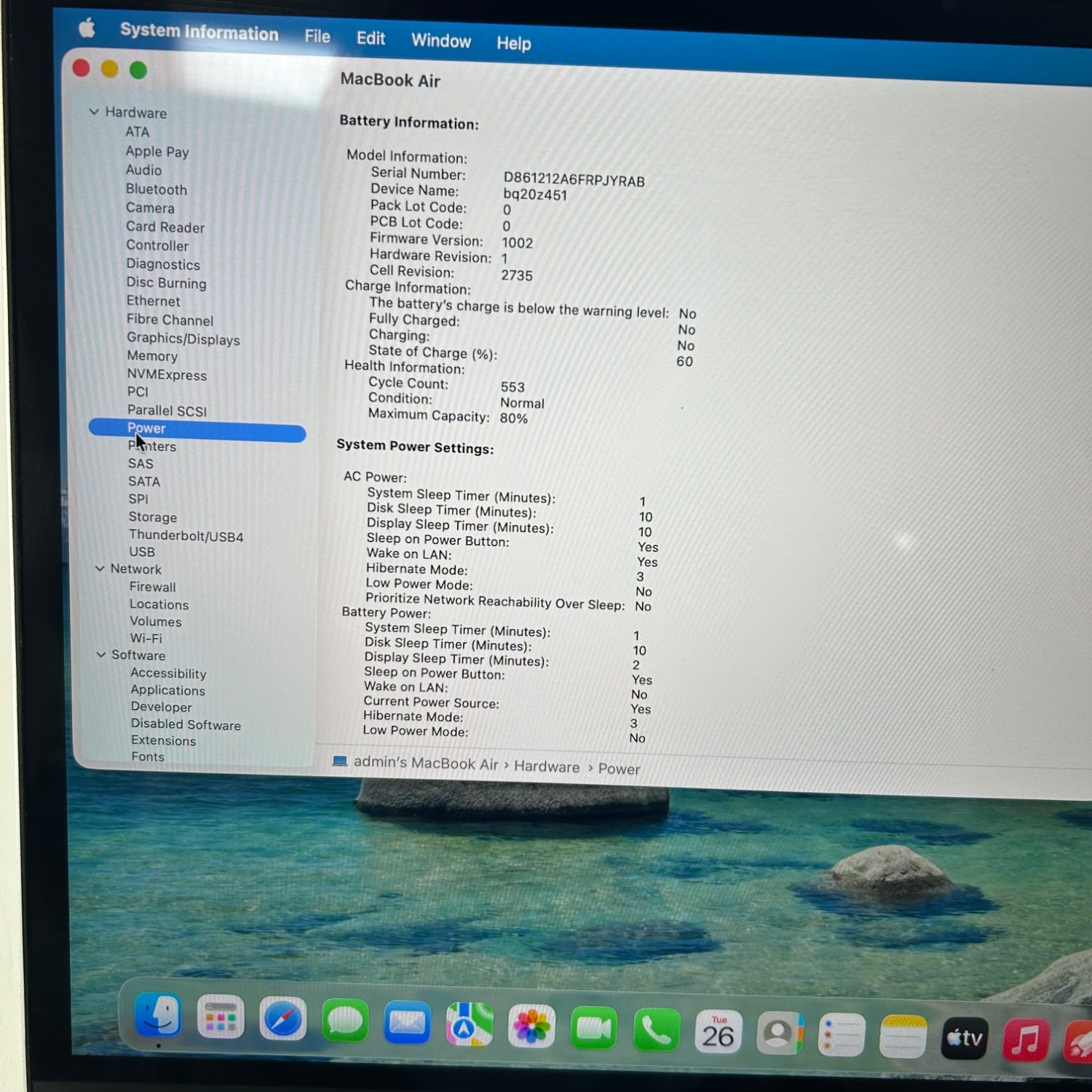Open Launchpad in the Dock
The height and width of the screenshot is (1092, 1092).
220,1016
